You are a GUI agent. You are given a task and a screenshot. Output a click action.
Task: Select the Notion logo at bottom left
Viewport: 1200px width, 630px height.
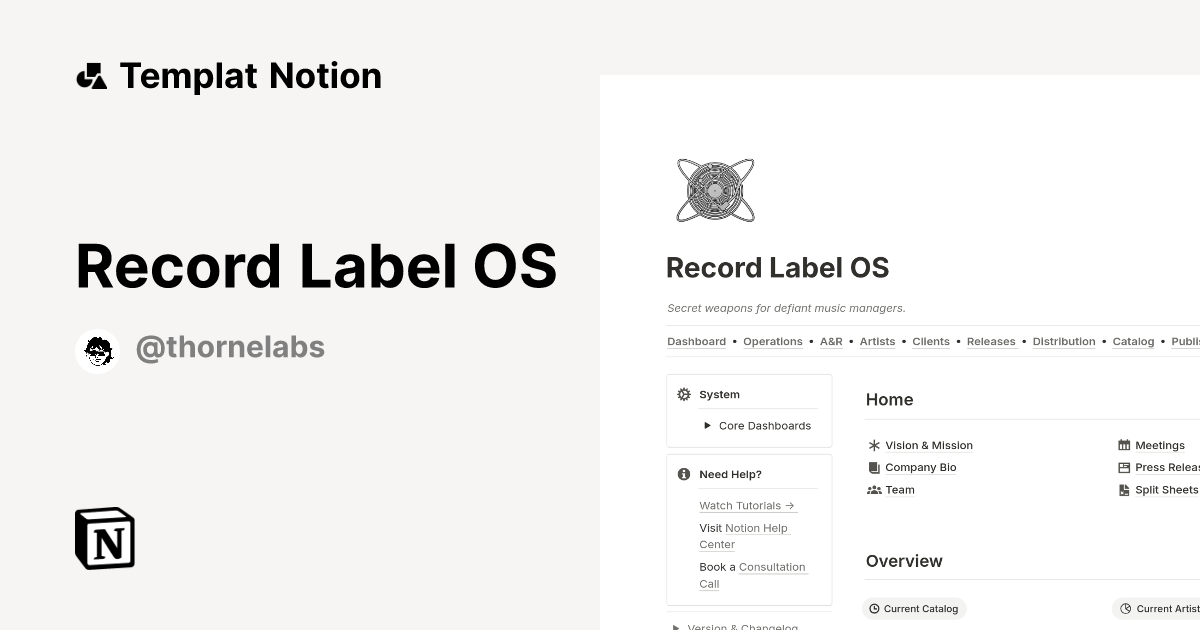click(x=103, y=538)
